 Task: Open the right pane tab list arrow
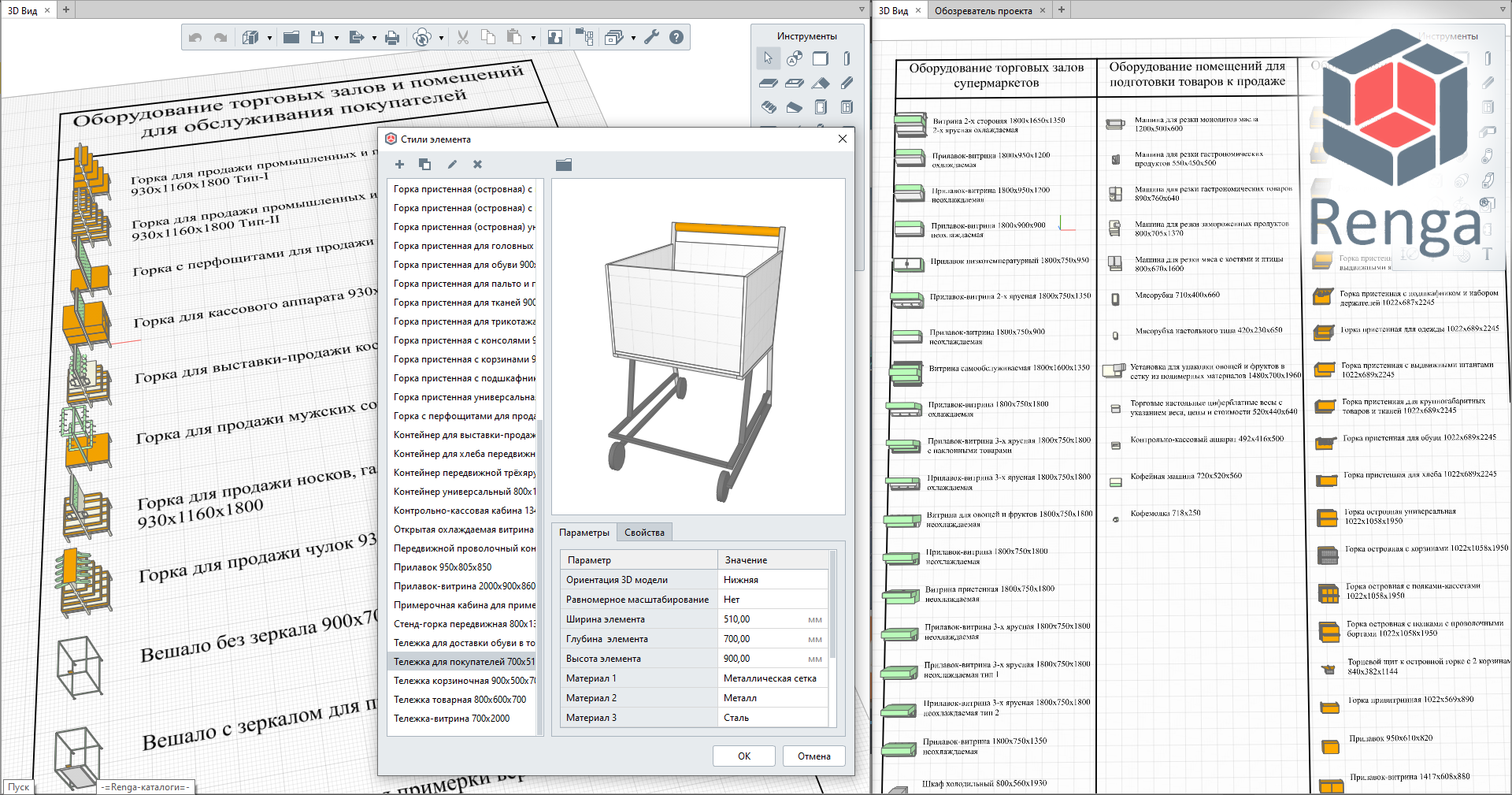[1503, 9]
